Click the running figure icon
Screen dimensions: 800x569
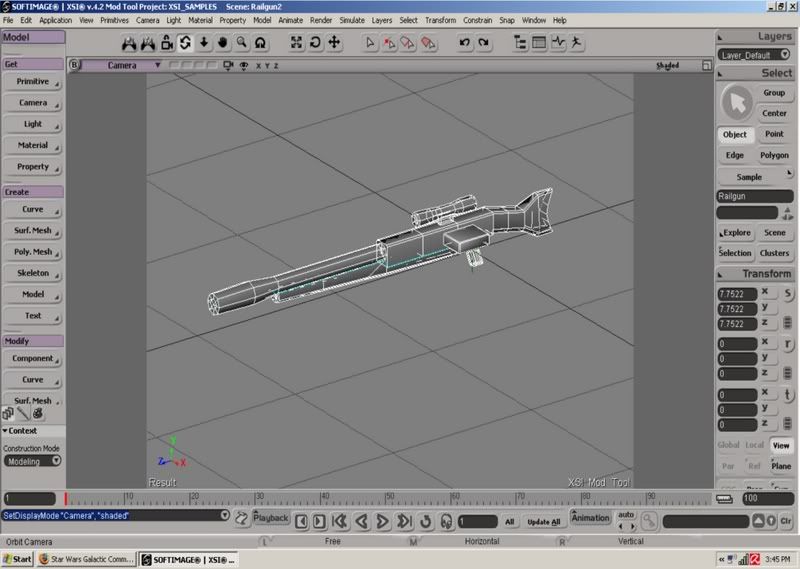point(577,42)
